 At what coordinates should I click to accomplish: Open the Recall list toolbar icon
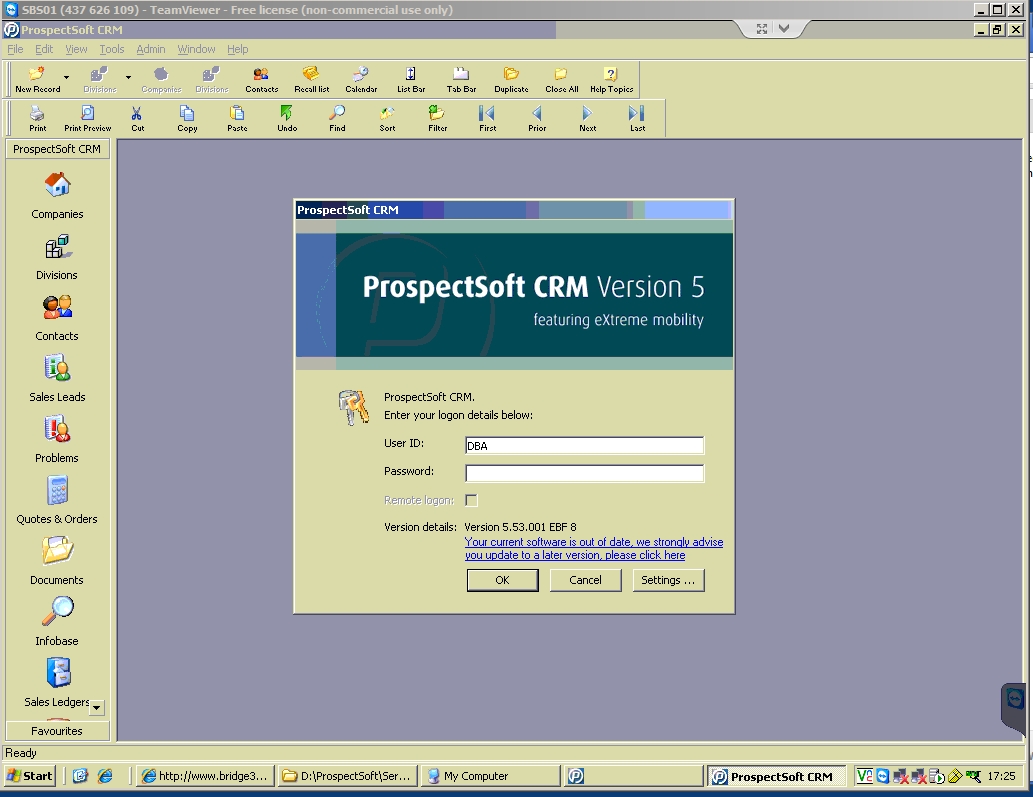(x=312, y=80)
